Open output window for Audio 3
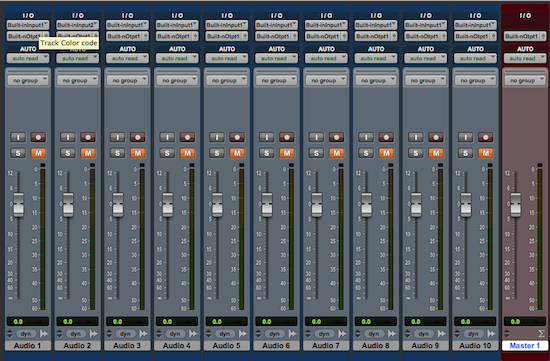This screenshot has height=361, width=550. [143, 334]
